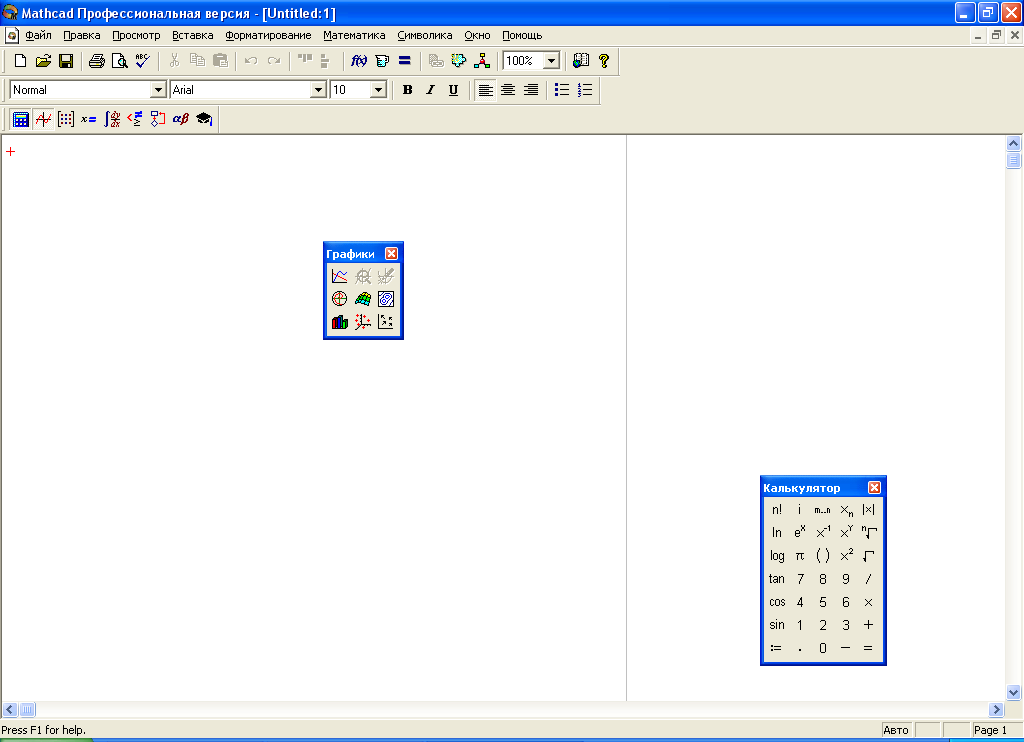
Task: Open Help with the question mark icon
Action: point(604,61)
